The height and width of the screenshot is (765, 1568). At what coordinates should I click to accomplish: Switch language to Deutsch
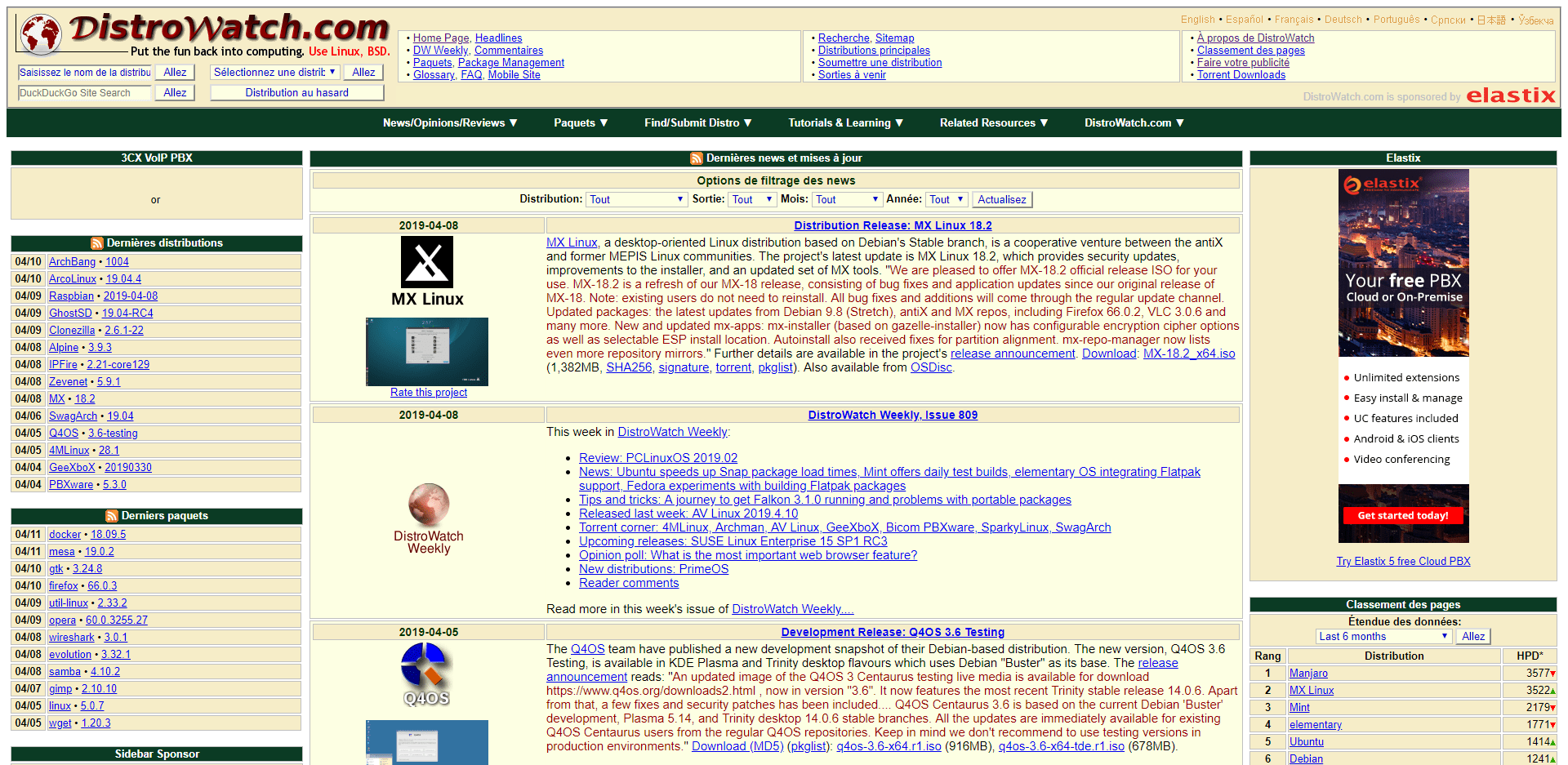coord(1343,20)
